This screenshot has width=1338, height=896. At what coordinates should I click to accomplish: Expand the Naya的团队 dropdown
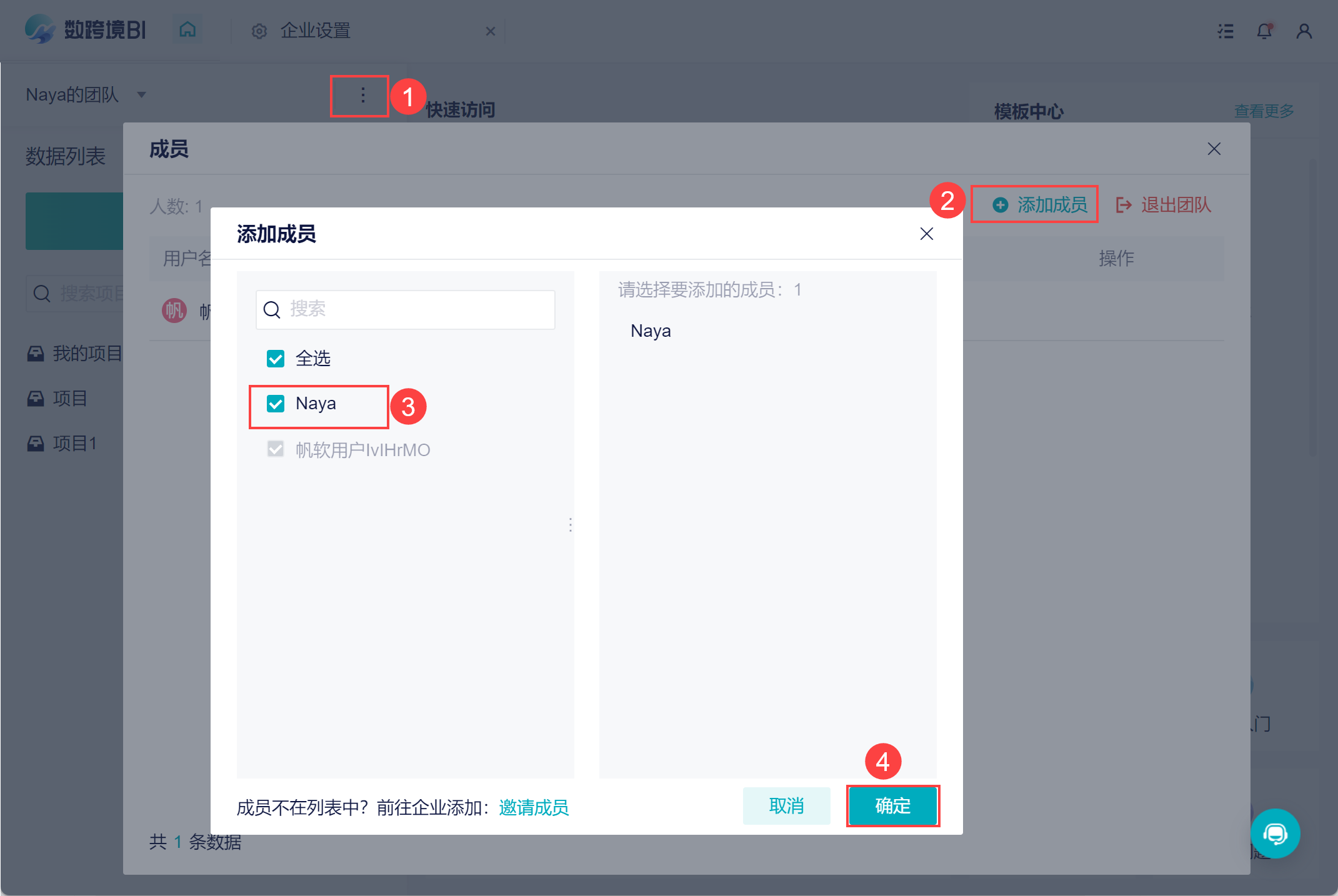tap(141, 95)
